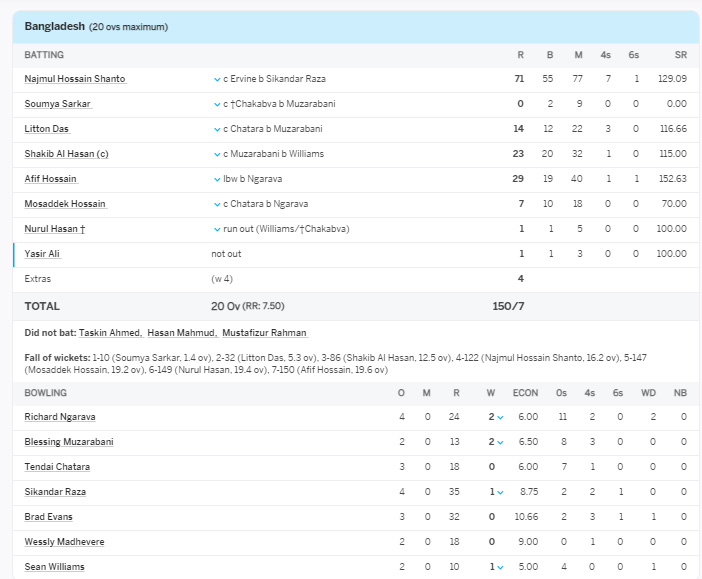The height and width of the screenshot is (579, 702).
Task: Show Mosaddek Hossain's dismissal details chevron
Action: (217, 204)
